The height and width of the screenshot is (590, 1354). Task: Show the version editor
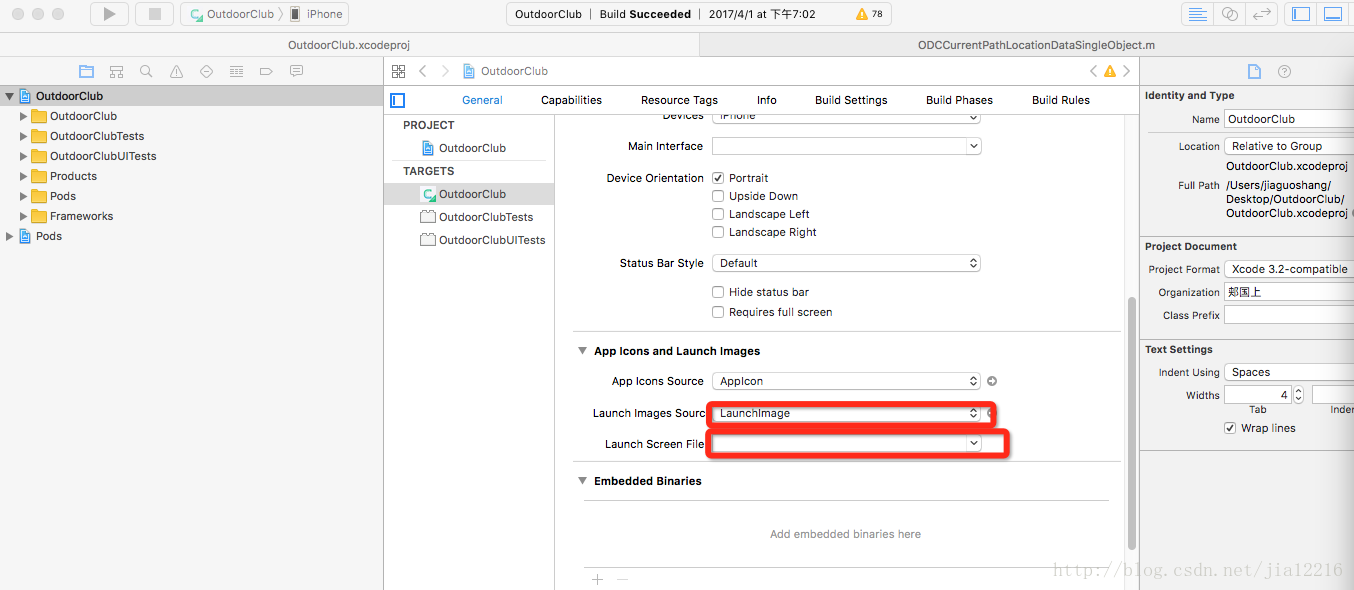coord(1263,14)
